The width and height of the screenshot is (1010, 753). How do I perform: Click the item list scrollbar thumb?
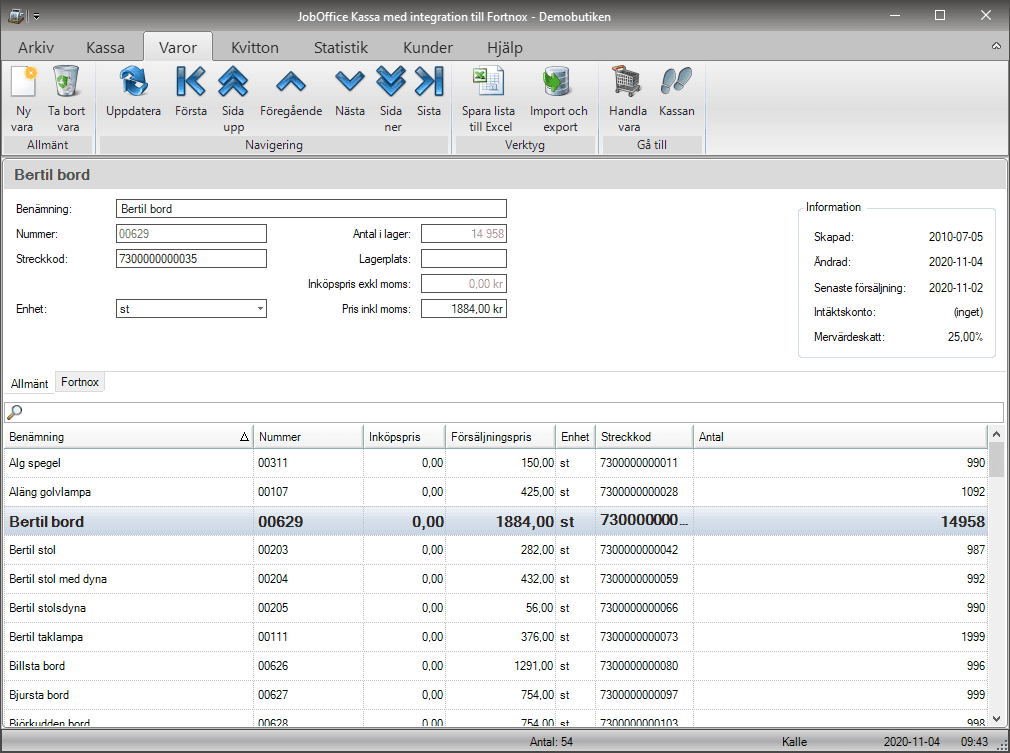pos(996,459)
